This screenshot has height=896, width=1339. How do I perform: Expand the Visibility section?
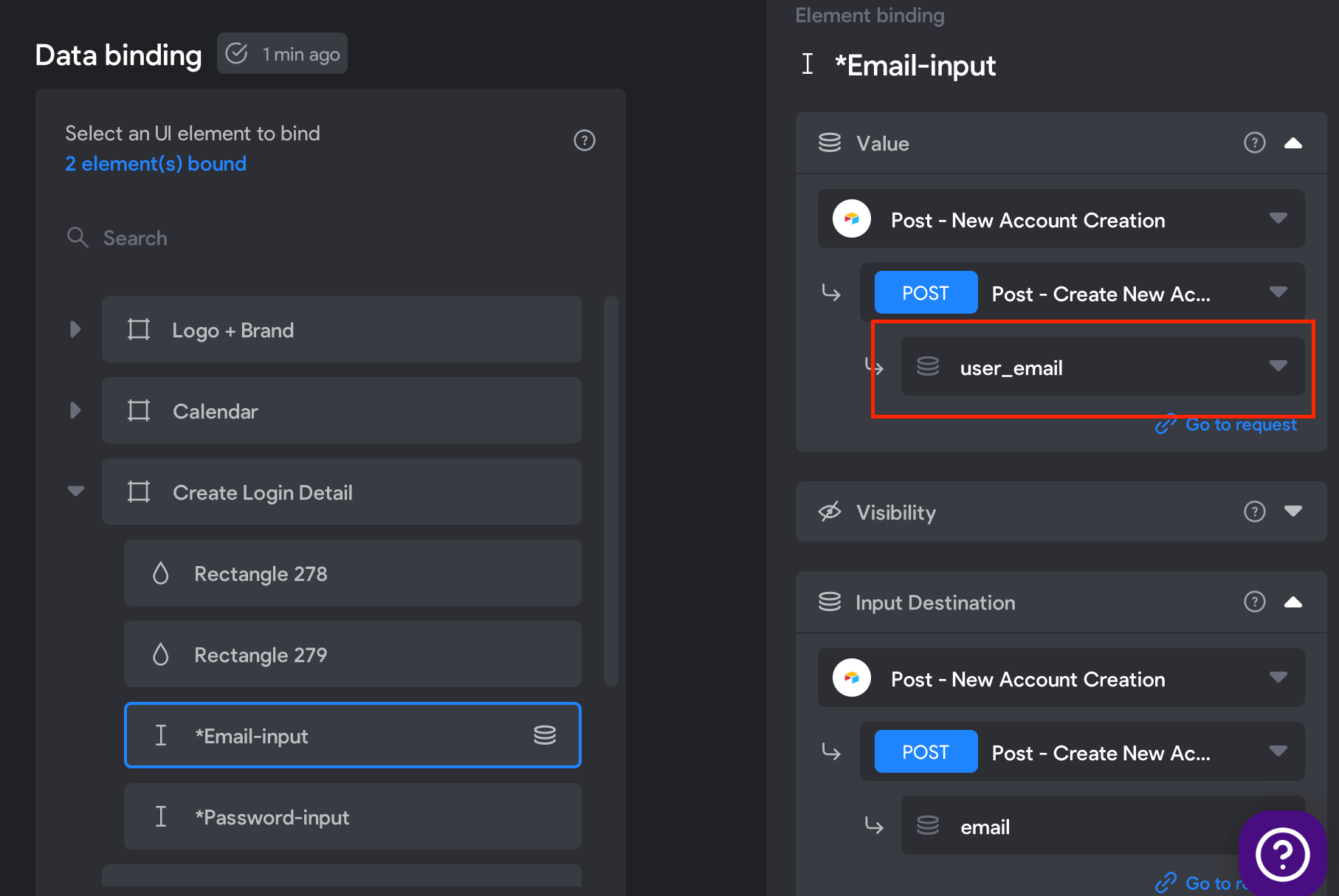1292,511
